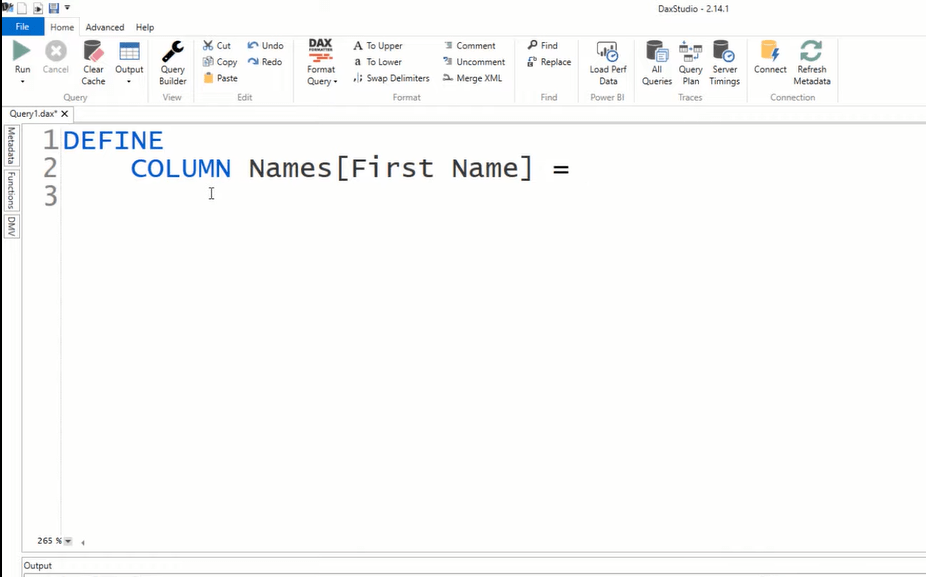Swap Delimiters in the query
The width and height of the screenshot is (926, 577).
tap(391, 78)
